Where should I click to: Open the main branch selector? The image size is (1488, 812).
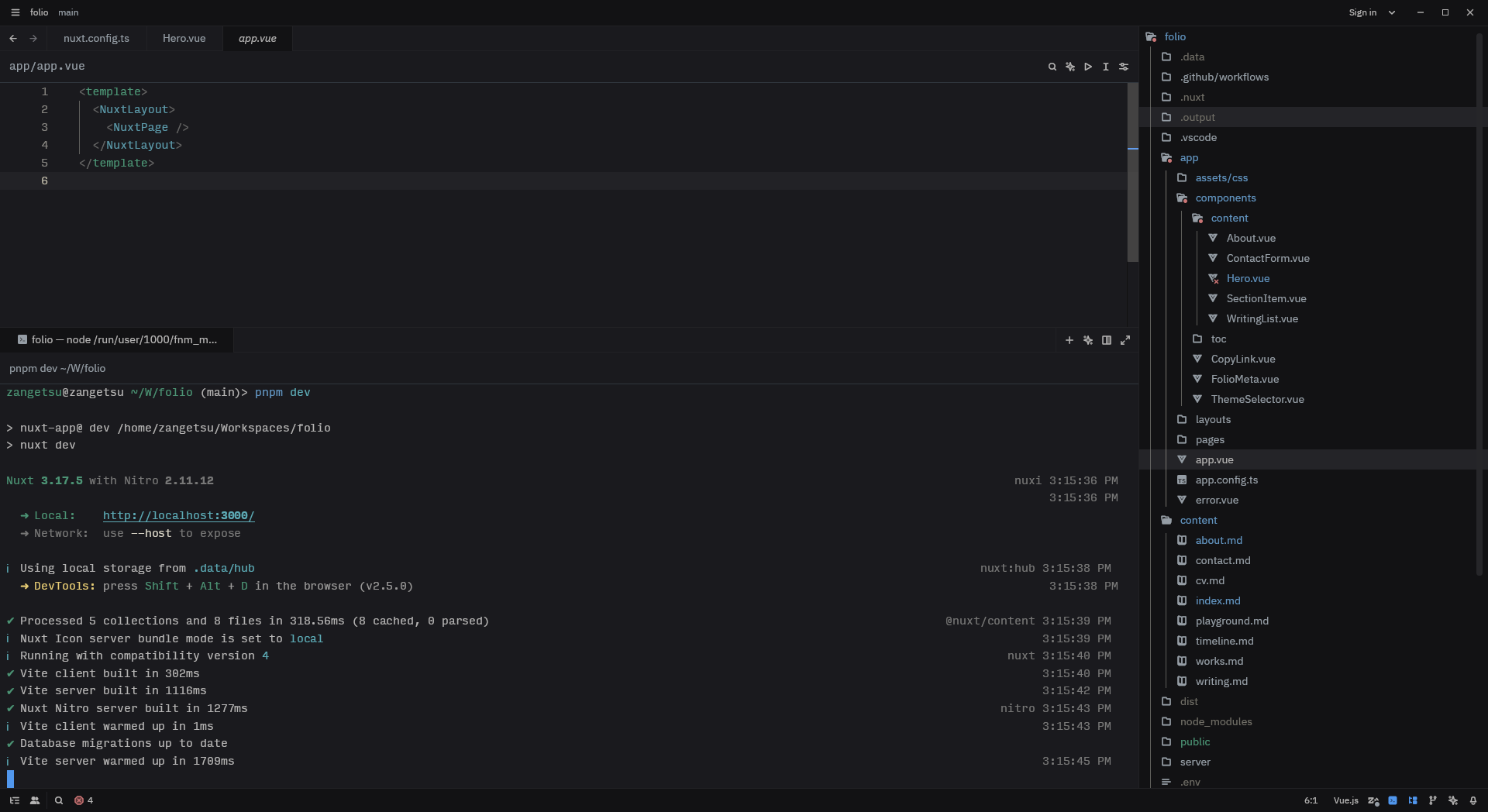pyautogui.click(x=68, y=12)
